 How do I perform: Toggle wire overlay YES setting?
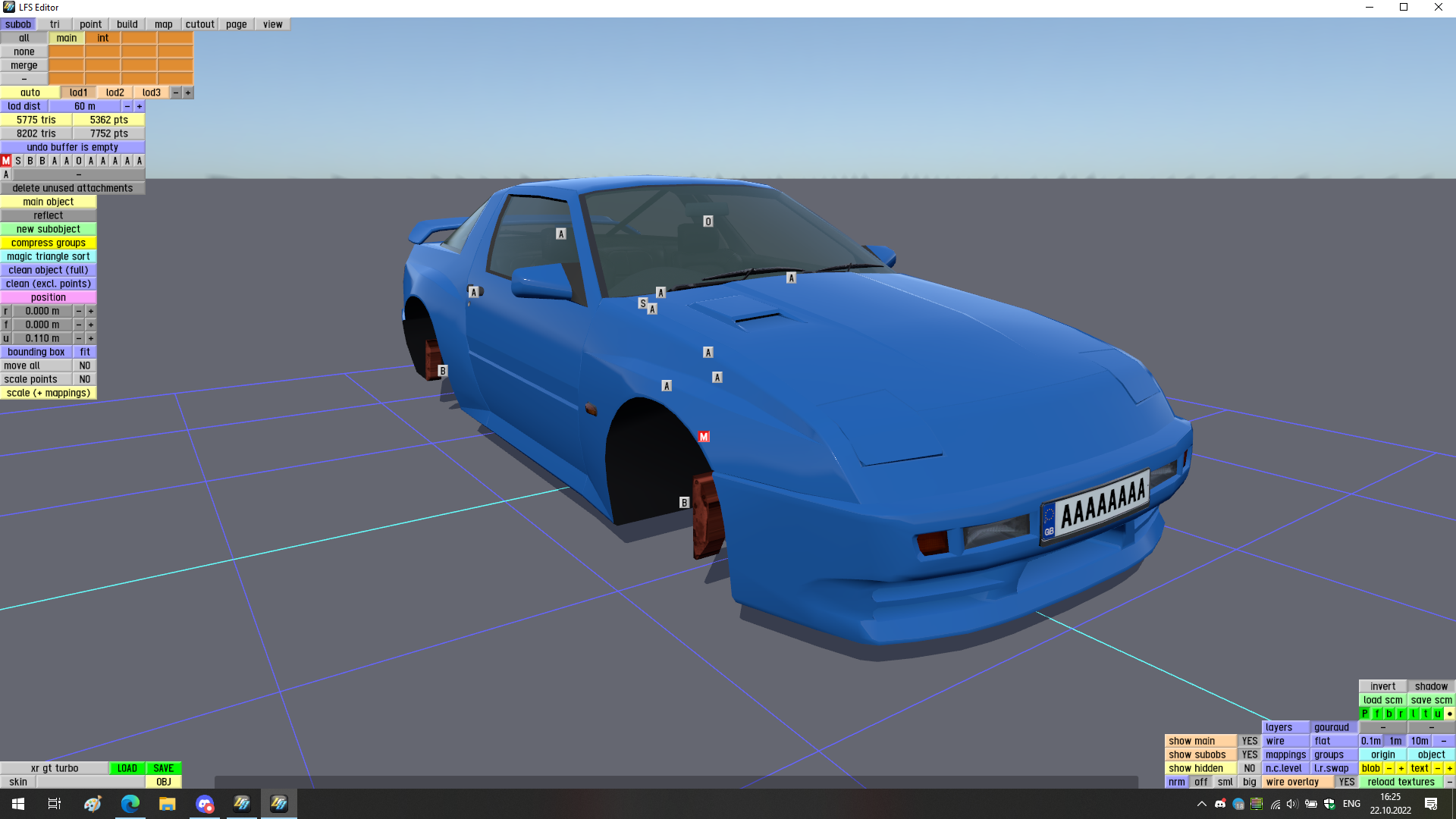click(1346, 782)
